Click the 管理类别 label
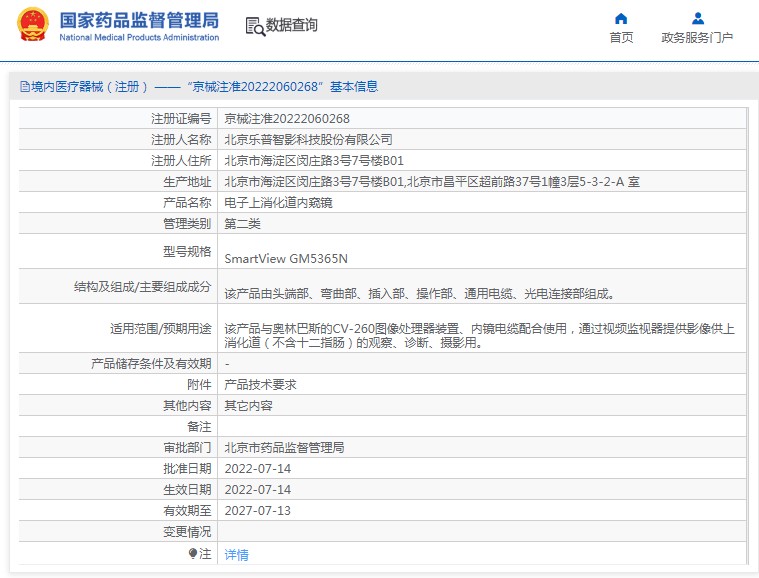The image size is (759, 578). coord(187,224)
